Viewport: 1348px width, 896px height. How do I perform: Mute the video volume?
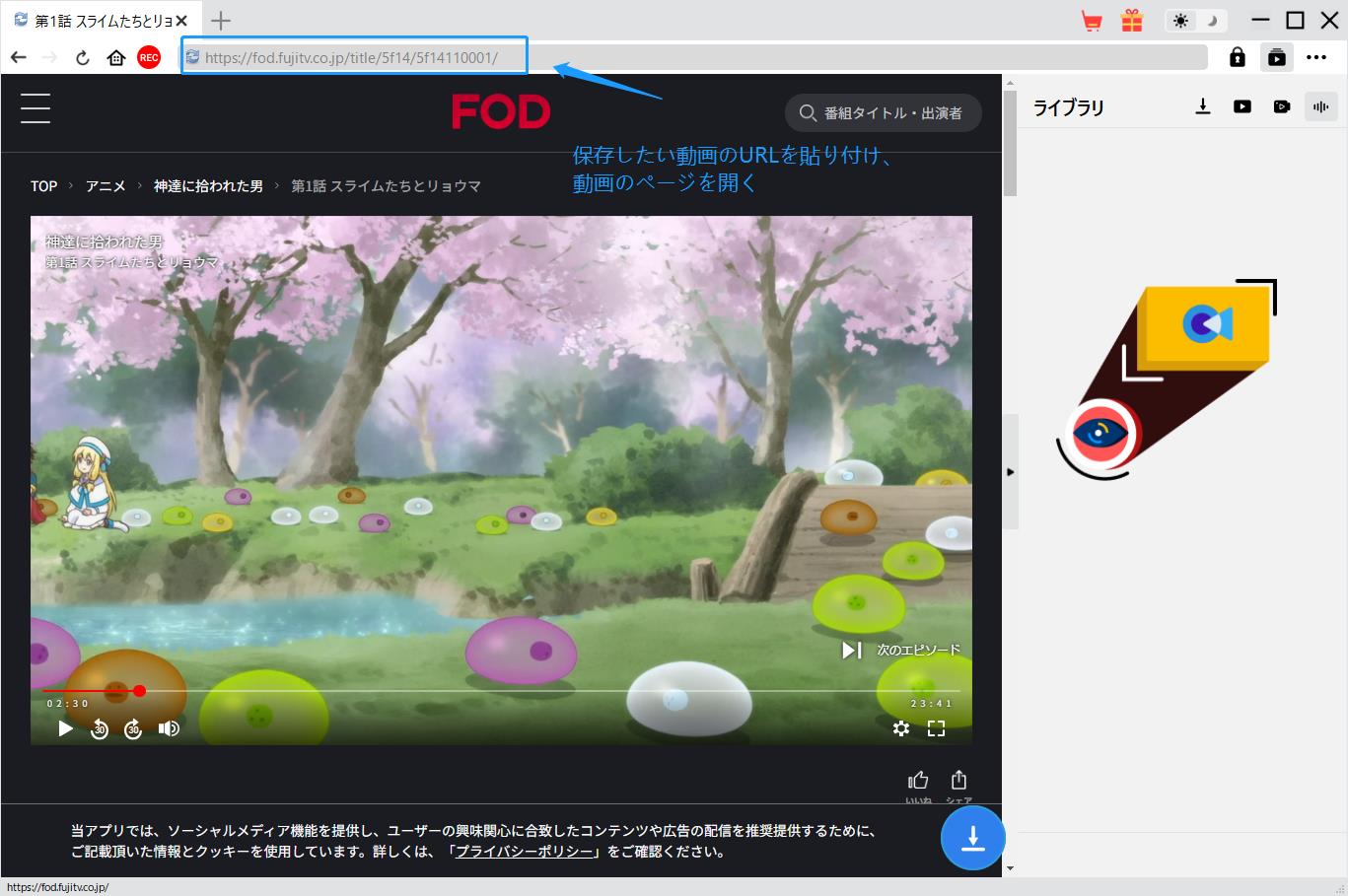click(x=169, y=728)
